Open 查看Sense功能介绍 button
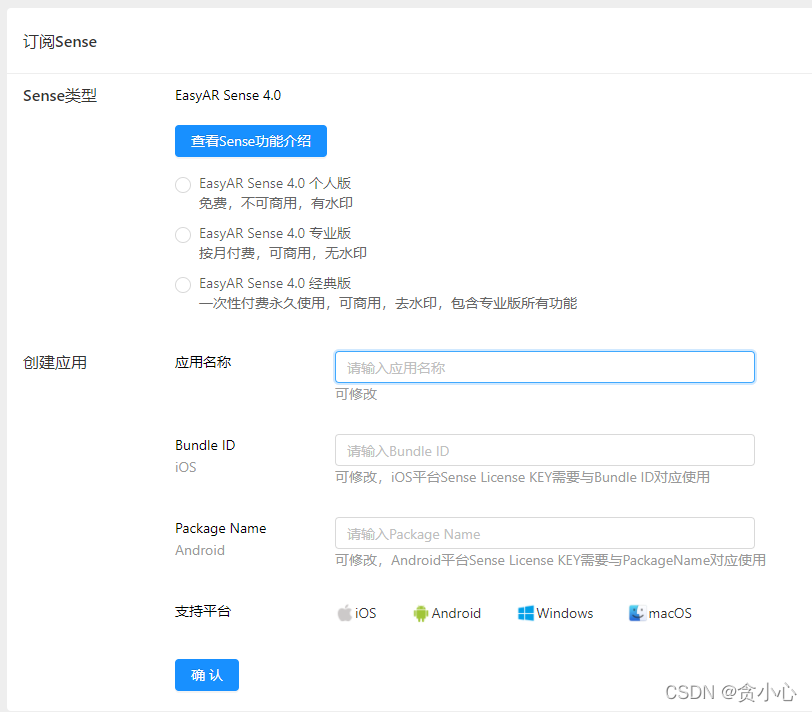The height and width of the screenshot is (712, 812). pos(251,141)
